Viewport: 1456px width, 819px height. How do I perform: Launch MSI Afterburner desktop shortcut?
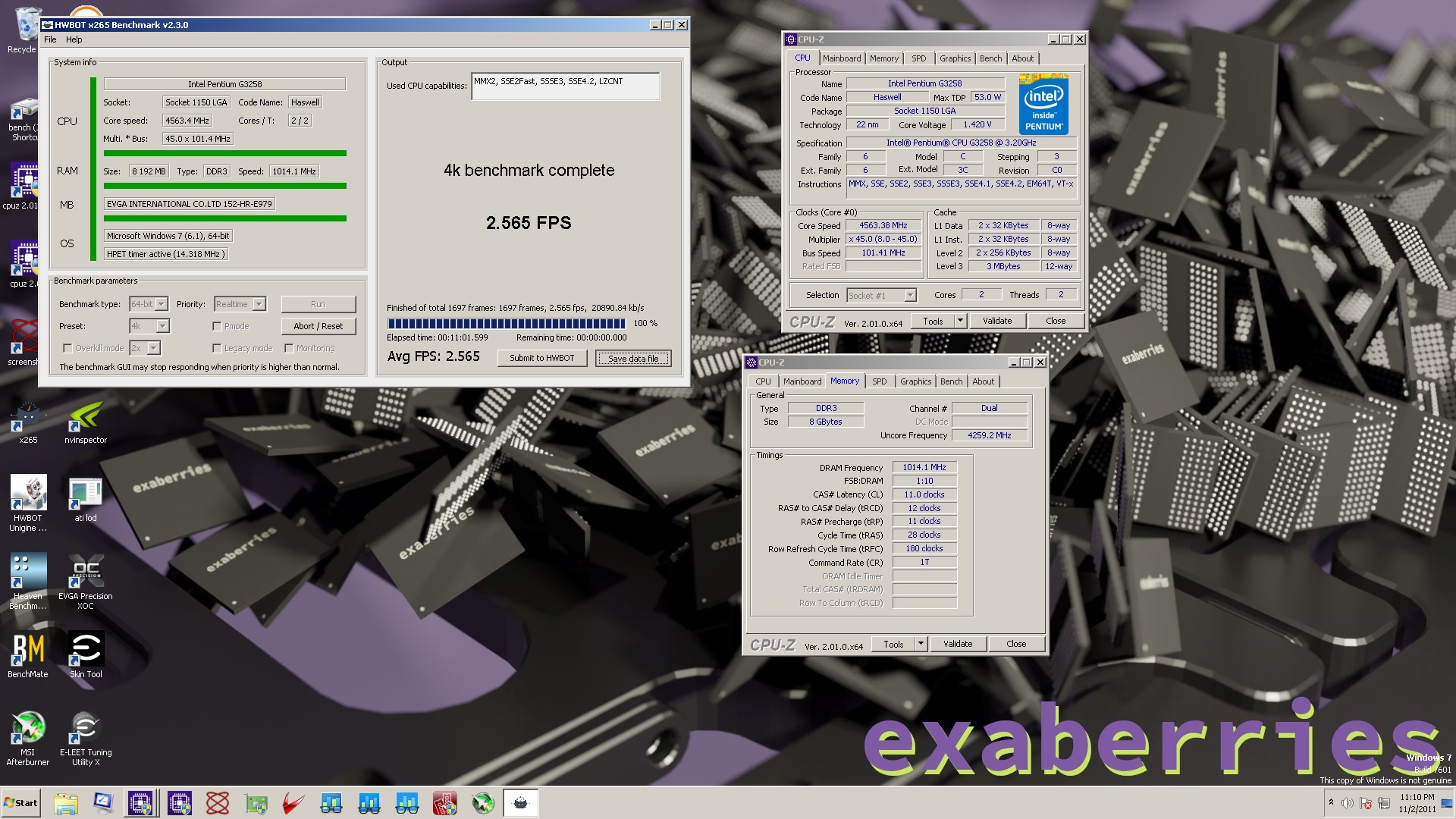[28, 738]
